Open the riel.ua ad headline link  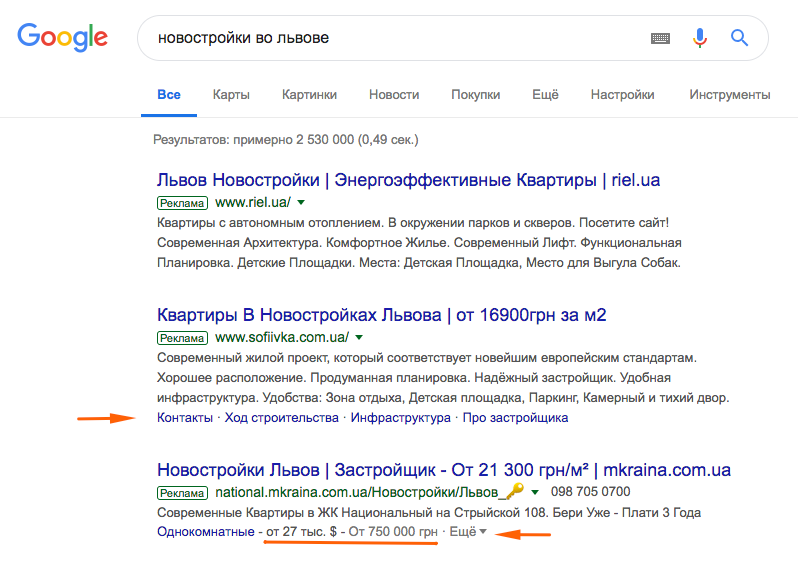(x=408, y=181)
